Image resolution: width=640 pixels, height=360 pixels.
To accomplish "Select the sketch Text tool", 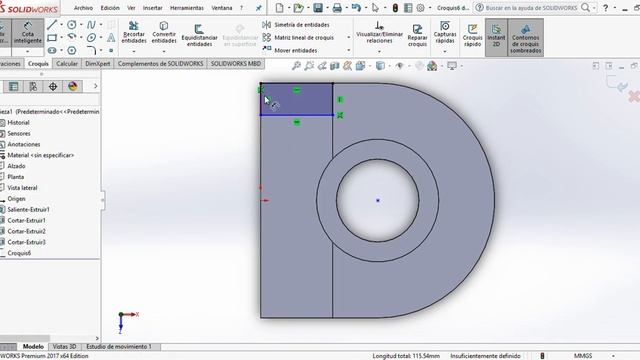I will [111, 38].
